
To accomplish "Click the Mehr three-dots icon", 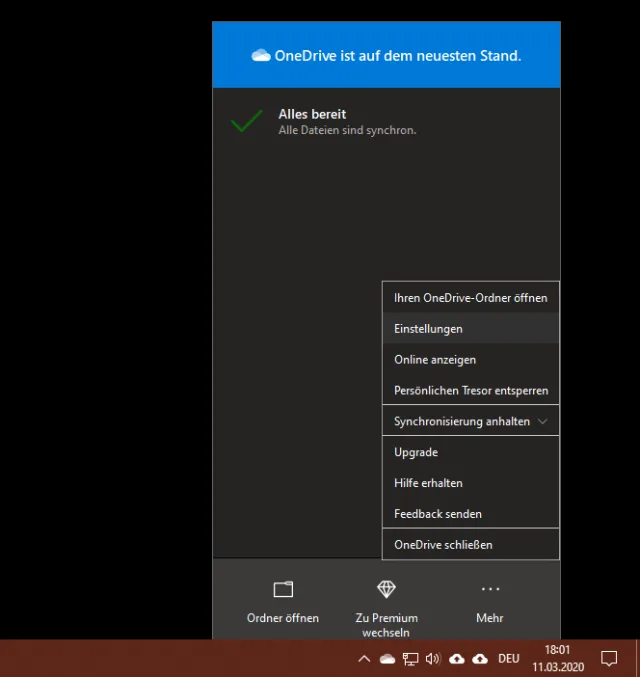I will coord(490,589).
